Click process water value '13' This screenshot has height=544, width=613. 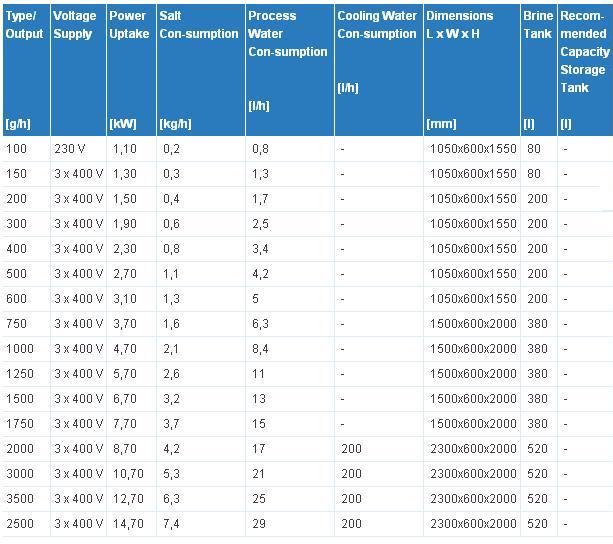(259, 399)
